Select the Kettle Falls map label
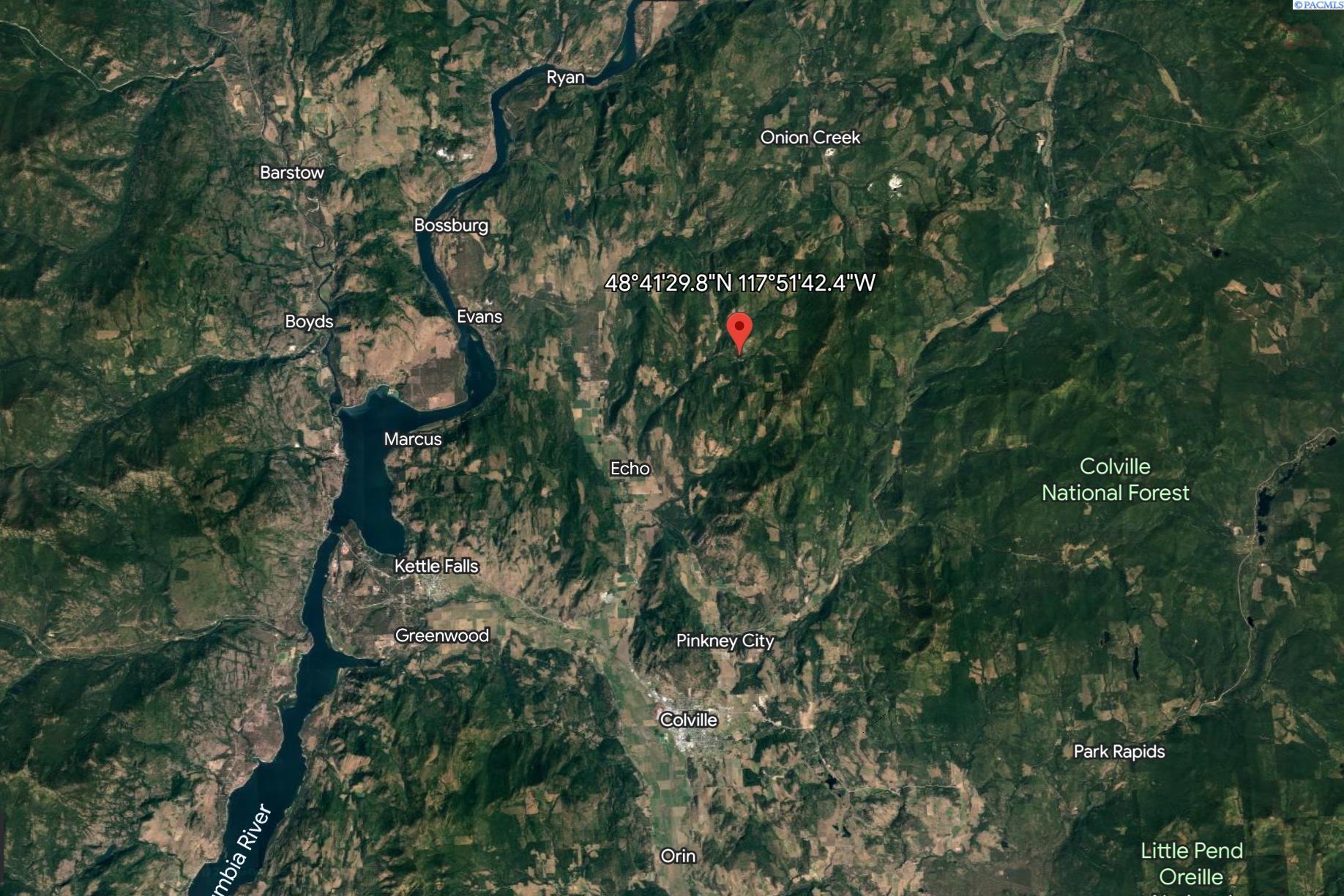 (x=436, y=566)
